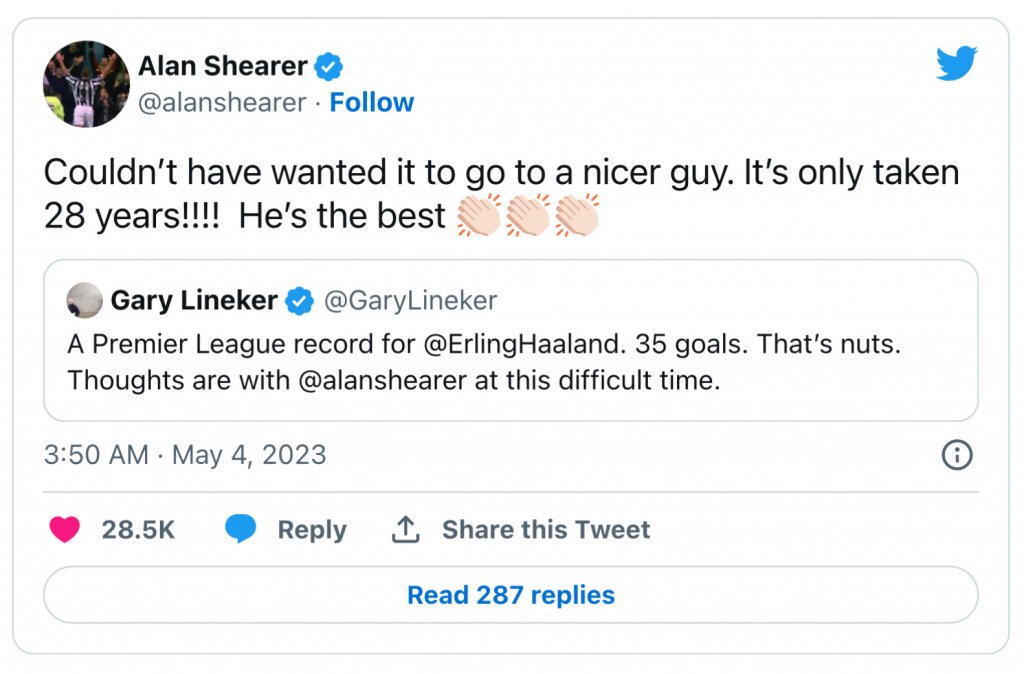The height and width of the screenshot is (674, 1024).
Task: Click the Alan Shearer display name
Action: coord(223,67)
